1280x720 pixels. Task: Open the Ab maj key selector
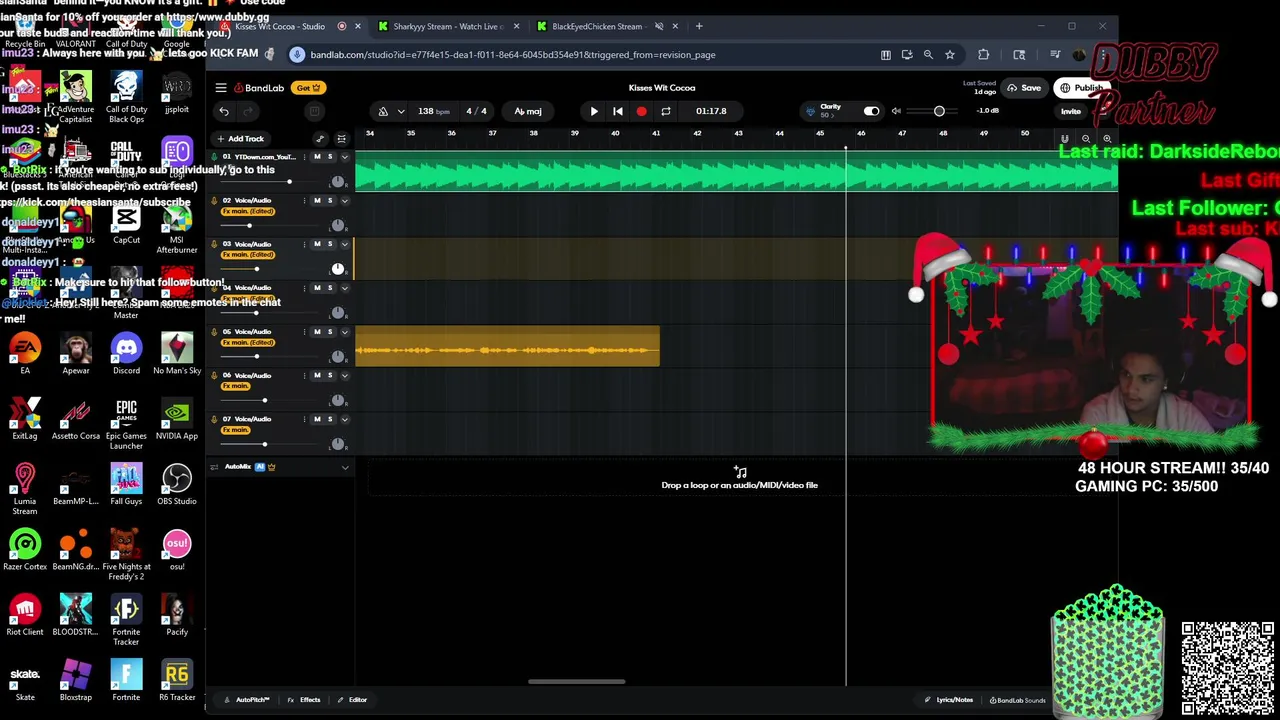pyautogui.click(x=528, y=111)
